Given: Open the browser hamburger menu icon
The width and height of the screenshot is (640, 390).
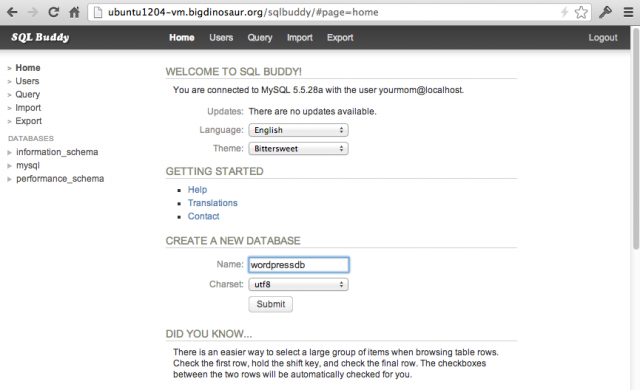Looking at the screenshot, I should pos(629,12).
